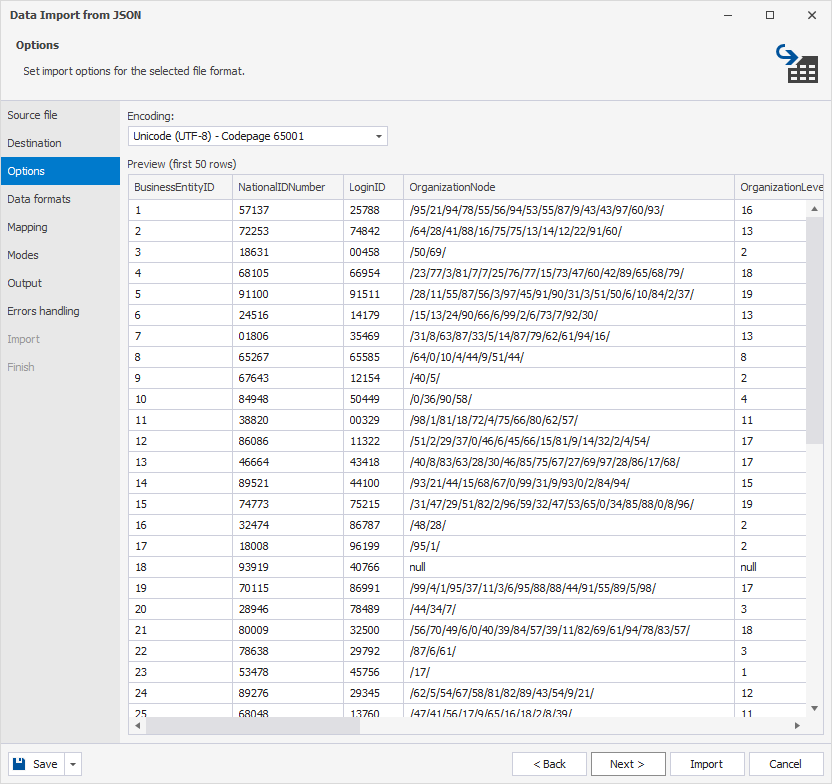Select cell with NationalIDNumber 57137
This screenshot has width=832, height=784.
click(x=288, y=210)
